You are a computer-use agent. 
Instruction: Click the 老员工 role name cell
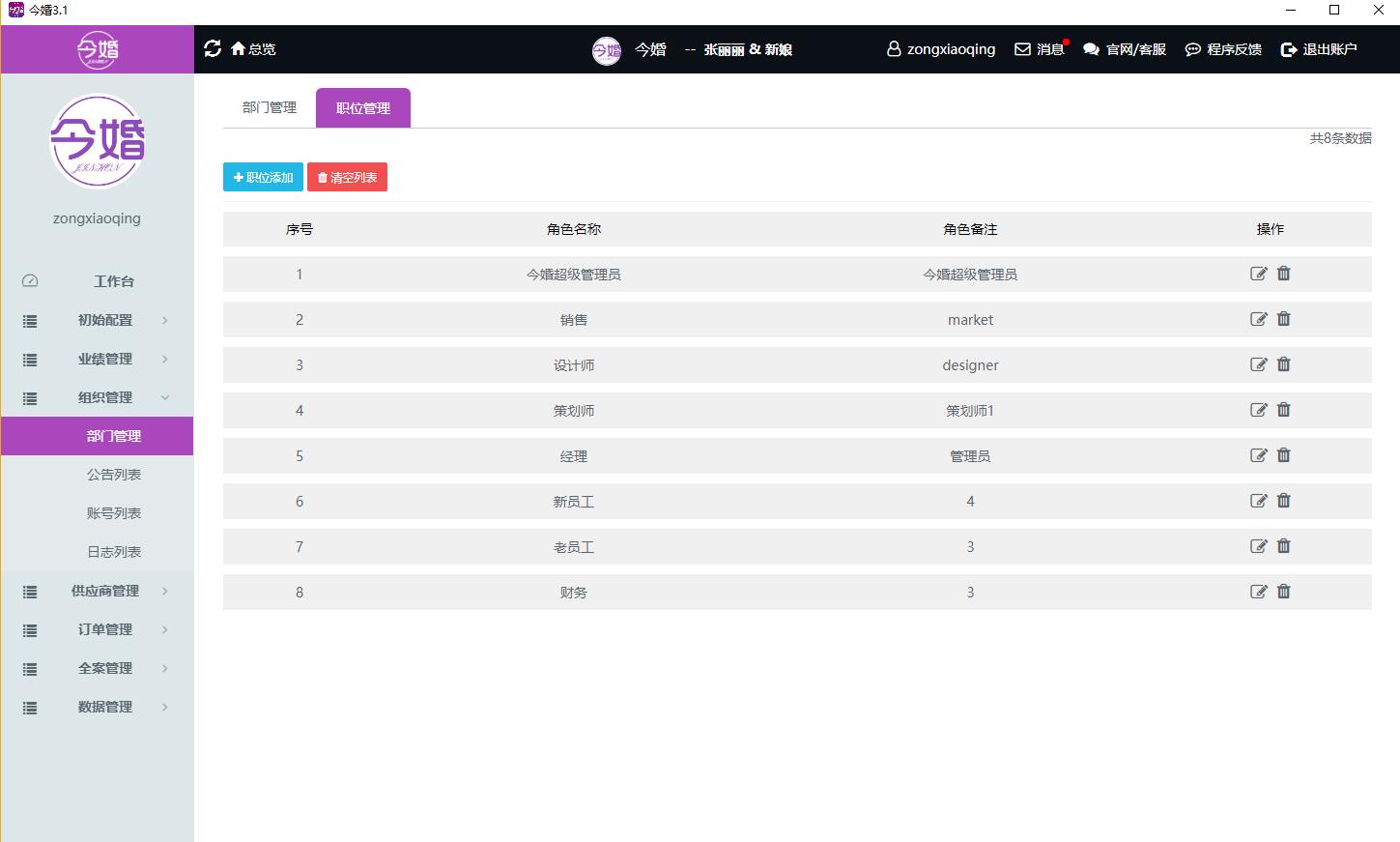[x=574, y=547]
